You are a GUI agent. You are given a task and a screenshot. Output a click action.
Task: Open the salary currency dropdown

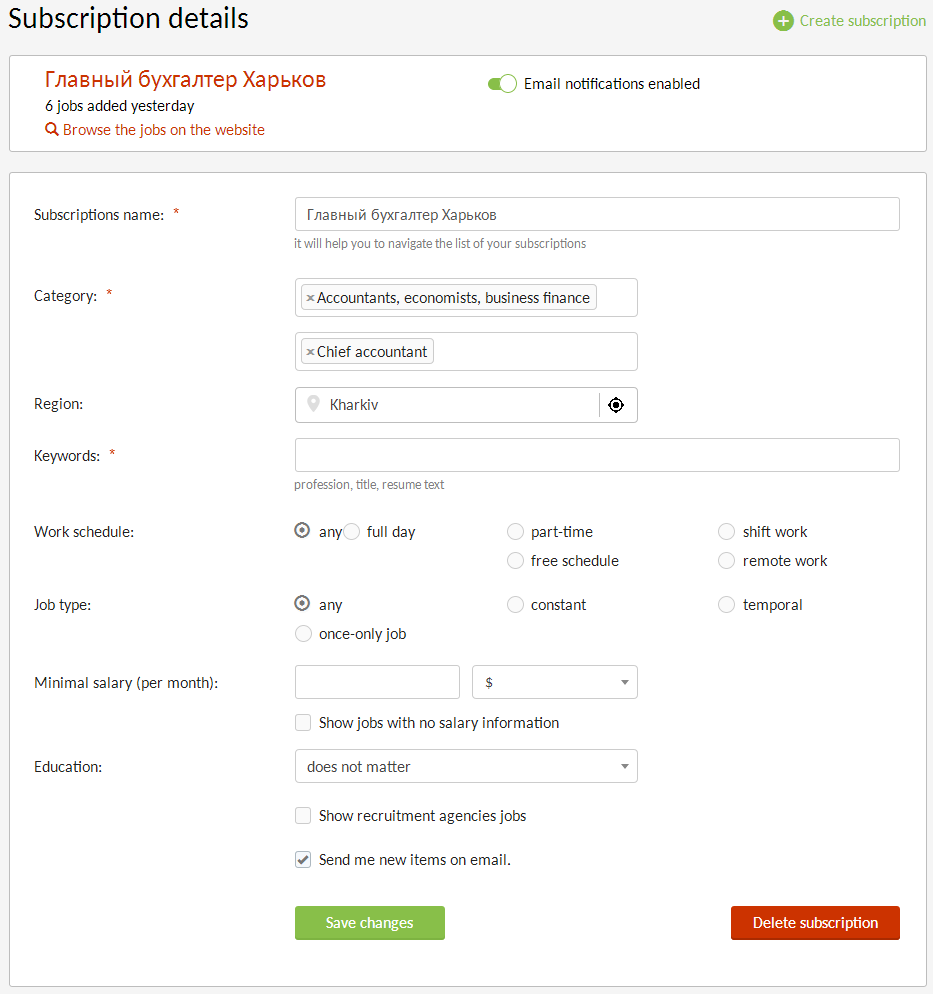[554, 682]
